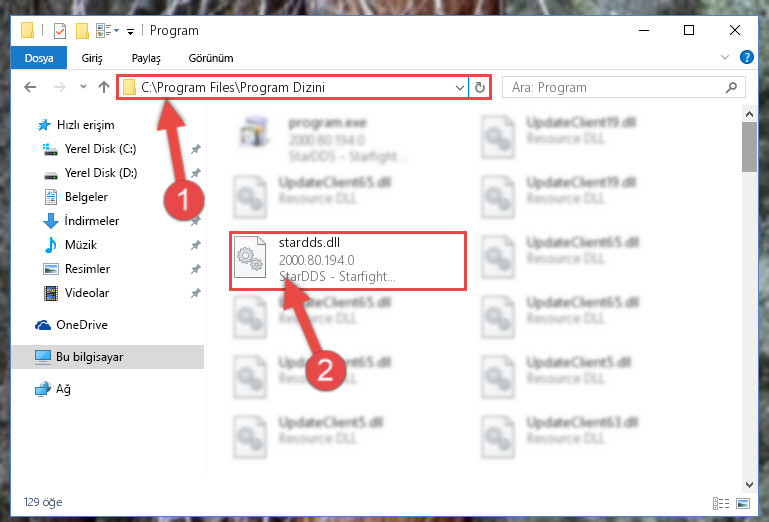
Task: Switch to details view icon in status bar
Action: tap(721, 503)
